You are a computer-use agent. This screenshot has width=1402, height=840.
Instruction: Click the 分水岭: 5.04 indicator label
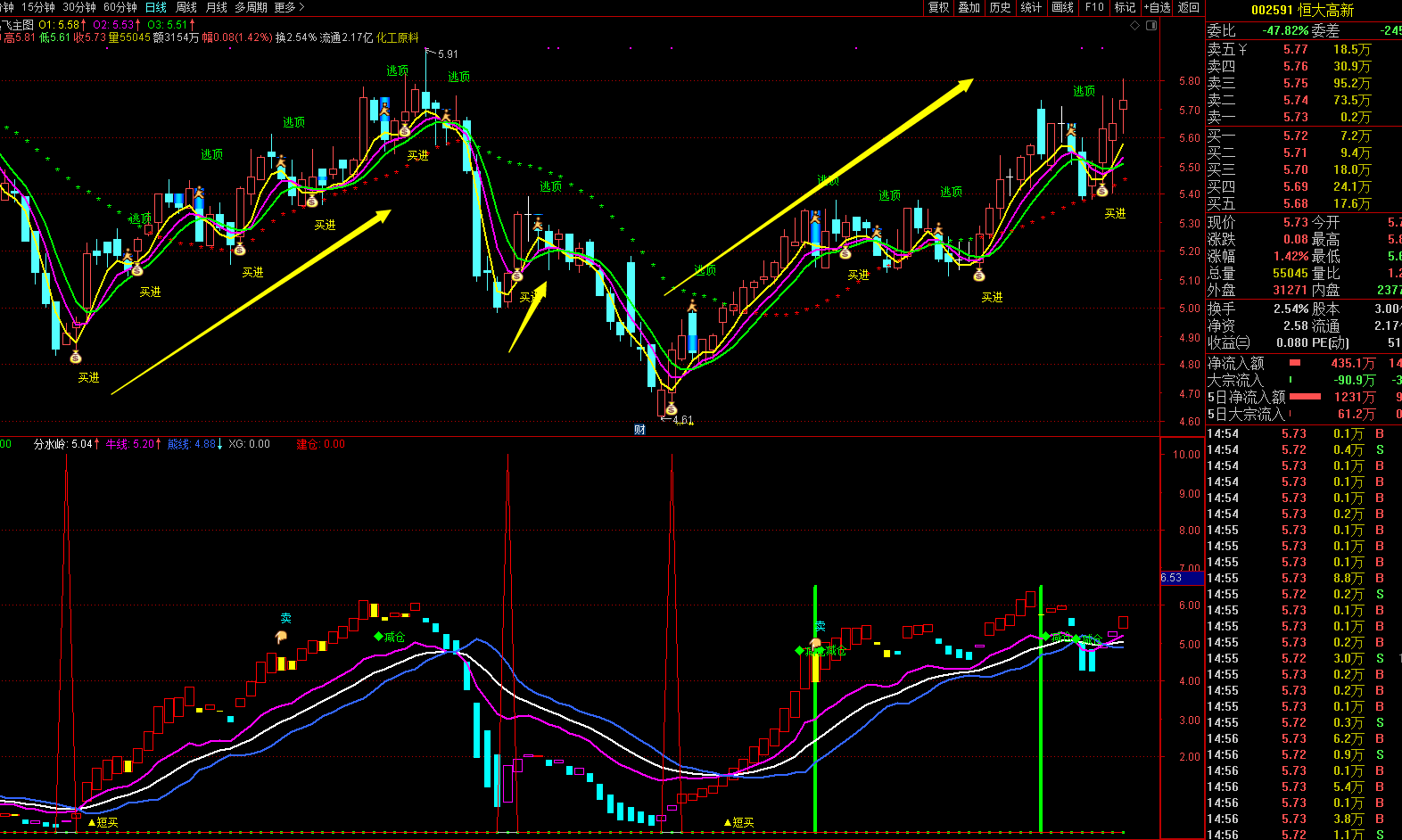tap(63, 444)
